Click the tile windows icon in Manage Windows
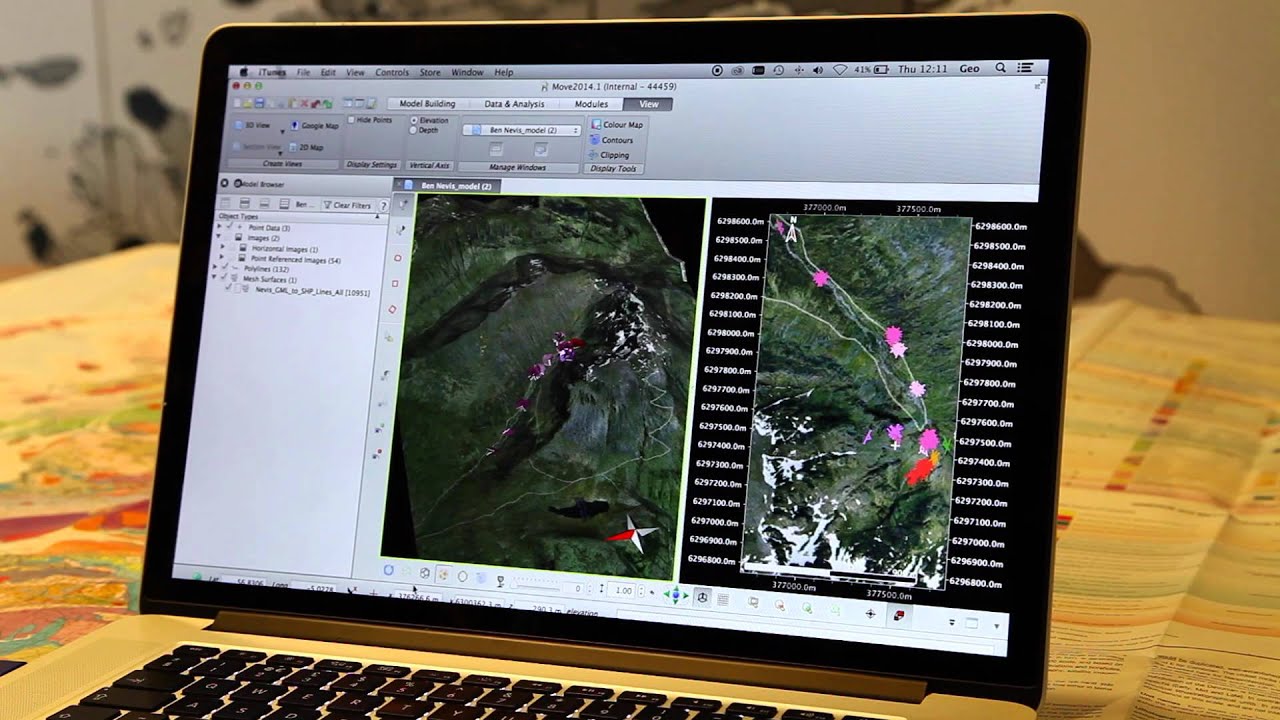 pyautogui.click(x=497, y=149)
